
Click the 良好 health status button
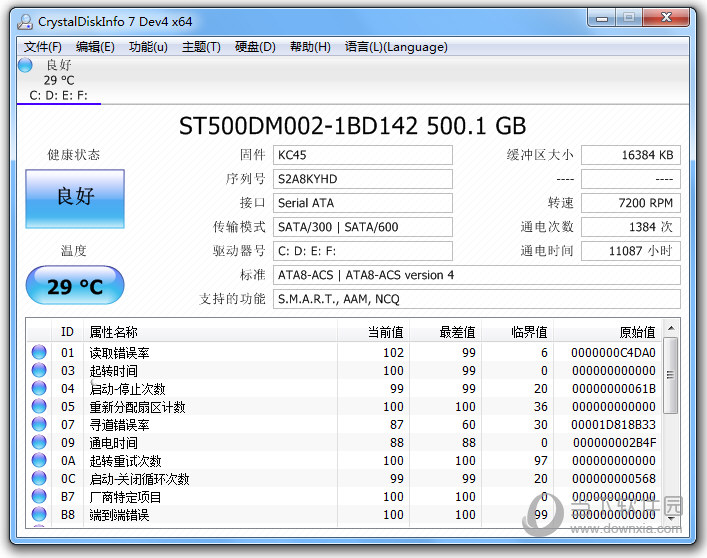[75, 198]
